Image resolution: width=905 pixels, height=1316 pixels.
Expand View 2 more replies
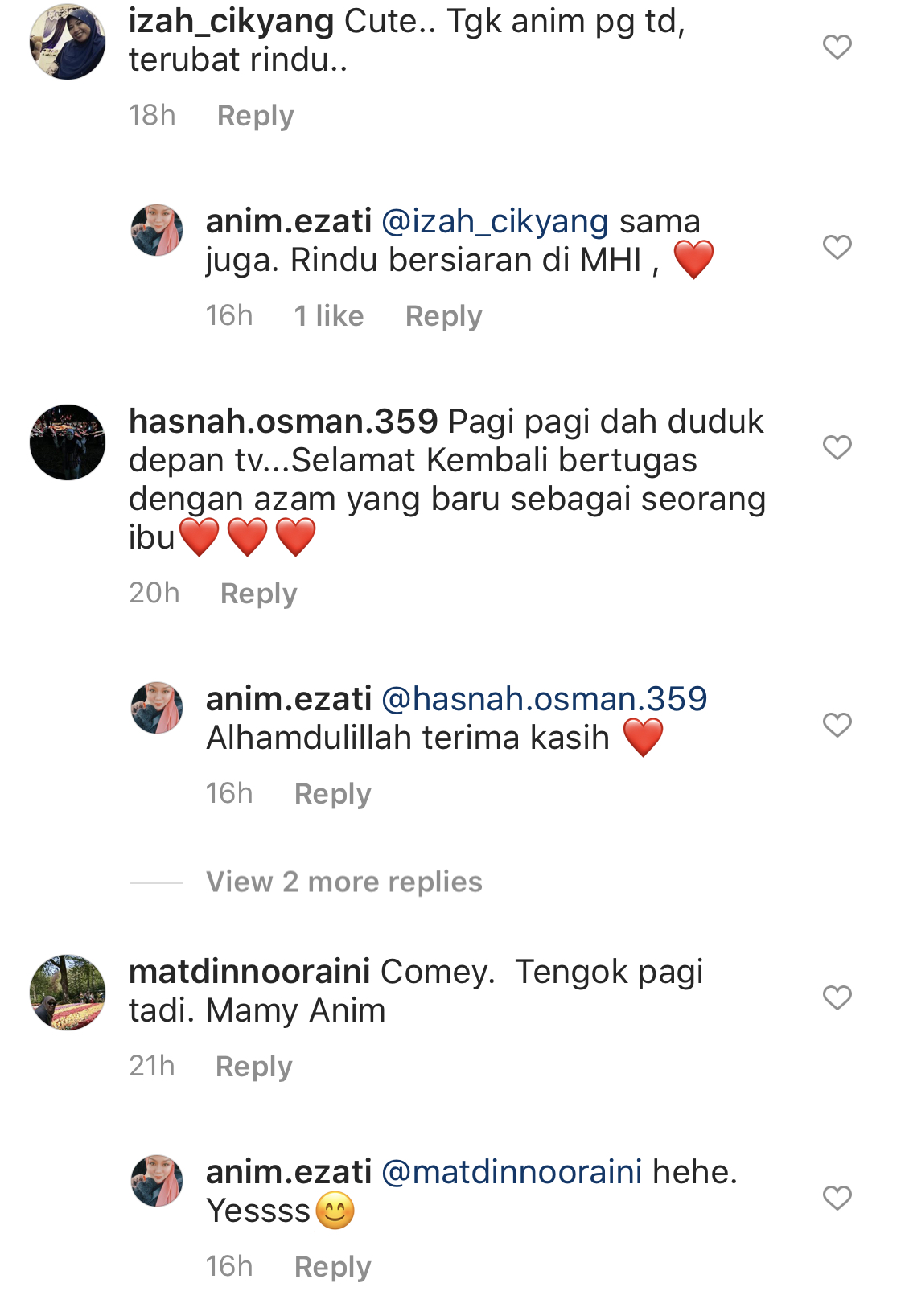(344, 882)
